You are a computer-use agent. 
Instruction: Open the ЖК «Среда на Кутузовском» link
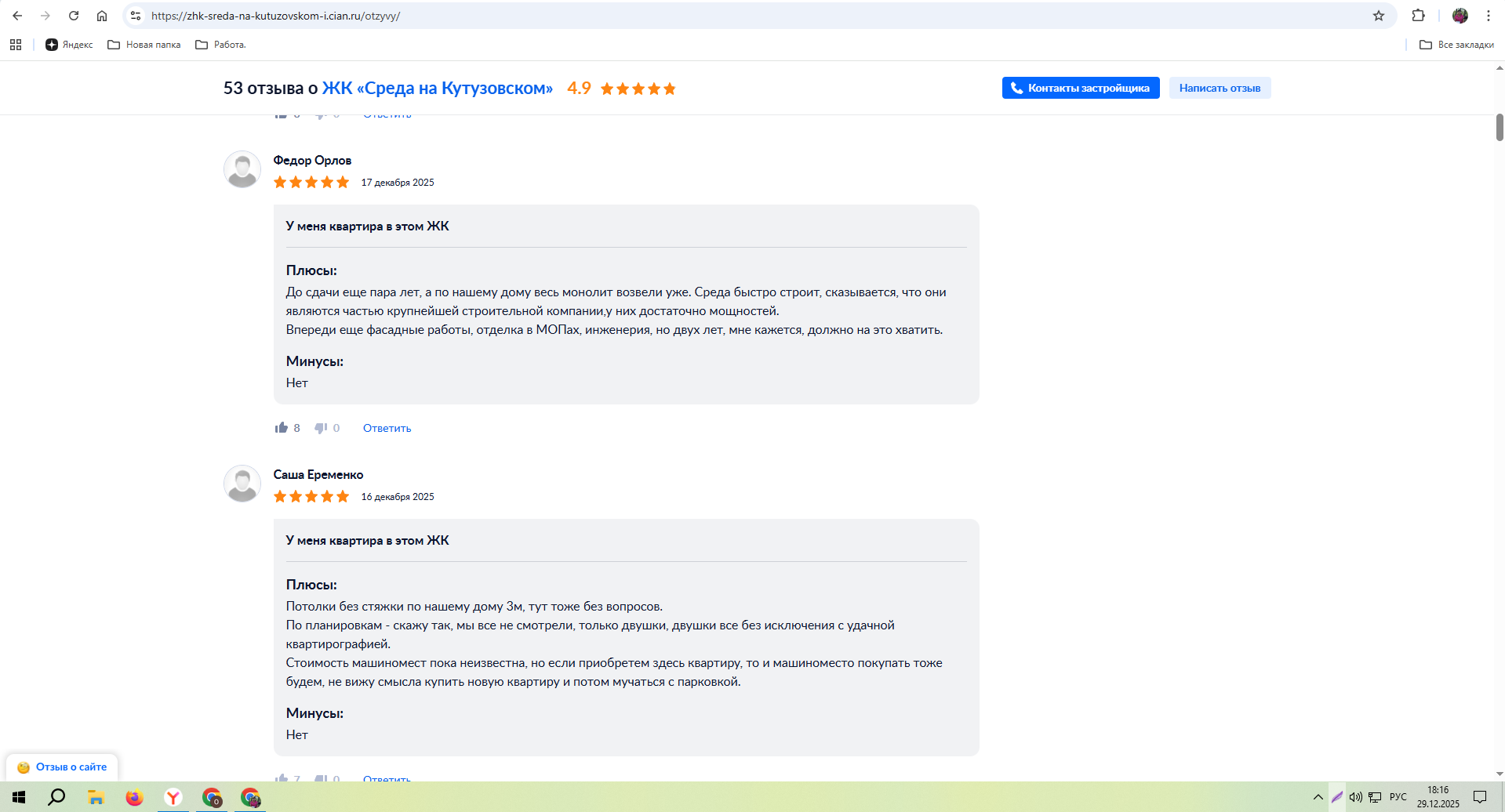[437, 89]
